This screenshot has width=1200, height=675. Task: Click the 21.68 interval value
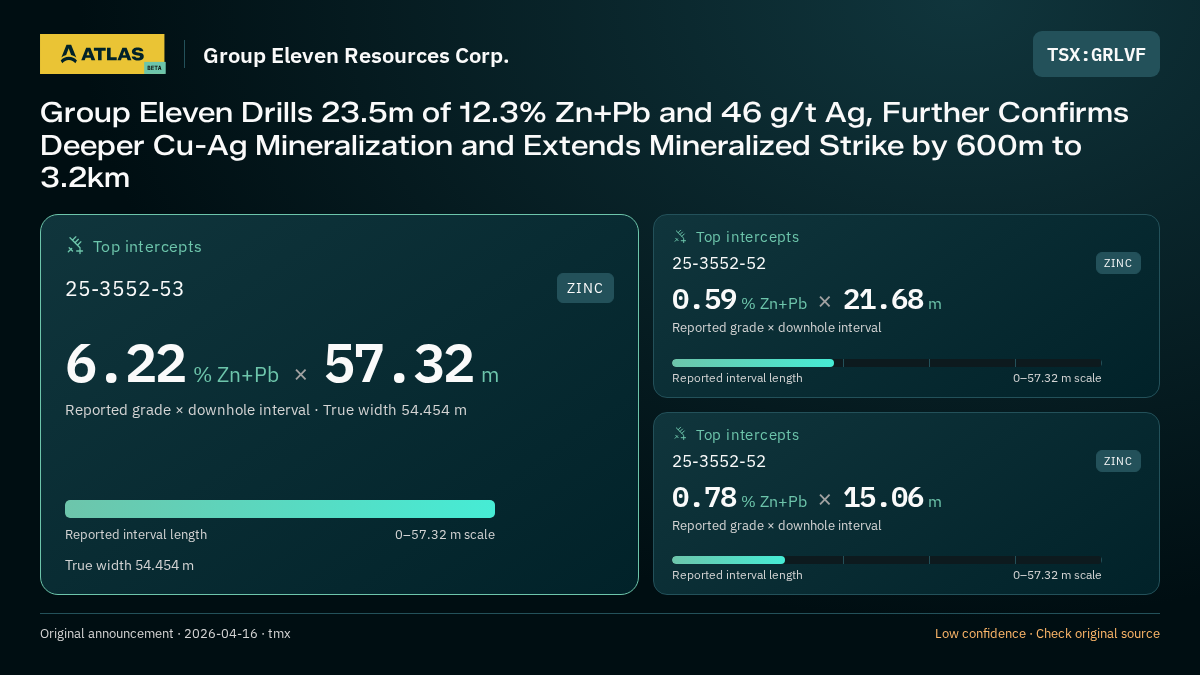883,300
